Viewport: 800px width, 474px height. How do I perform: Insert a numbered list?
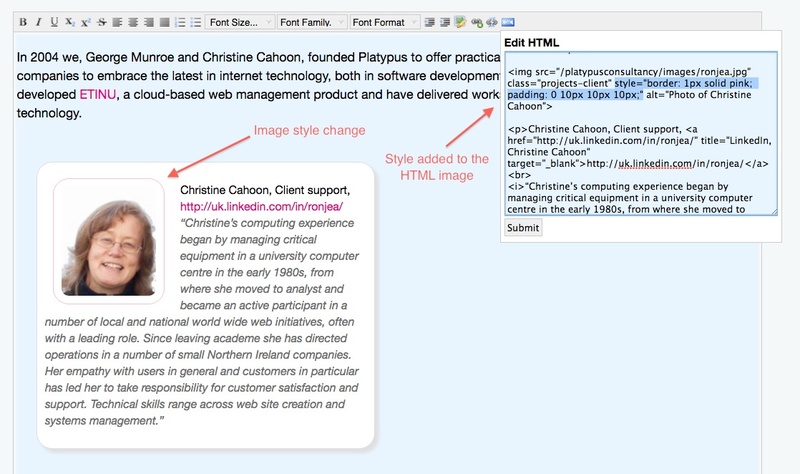pyautogui.click(x=180, y=21)
